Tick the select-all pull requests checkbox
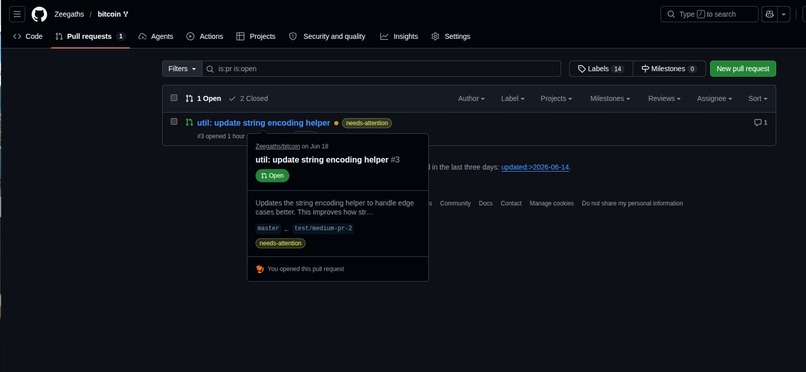 (174, 98)
